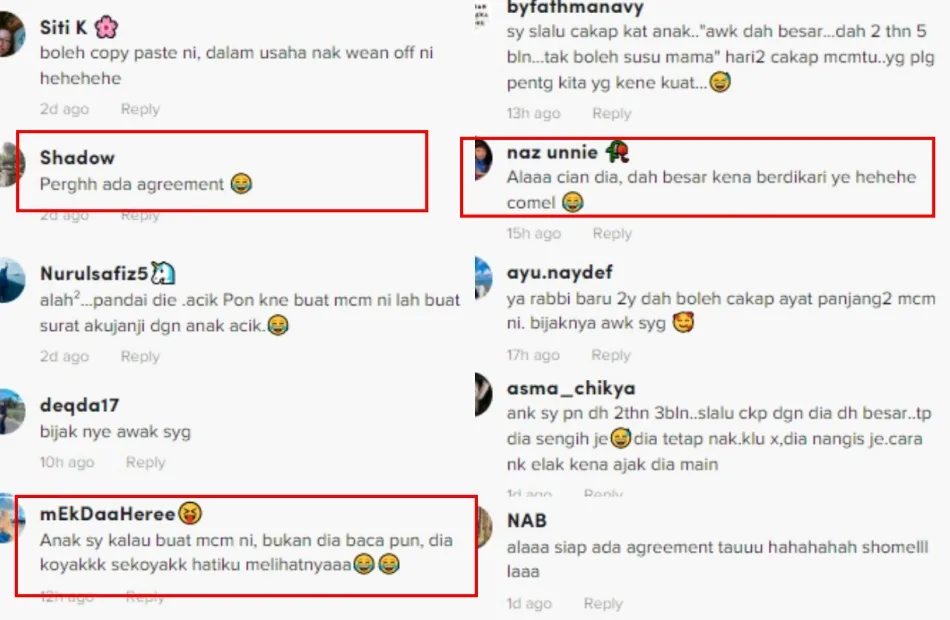Click the unicorn emoji beside Nurulsafiz5
Viewport: 950px width, 620px height.
pos(162,273)
